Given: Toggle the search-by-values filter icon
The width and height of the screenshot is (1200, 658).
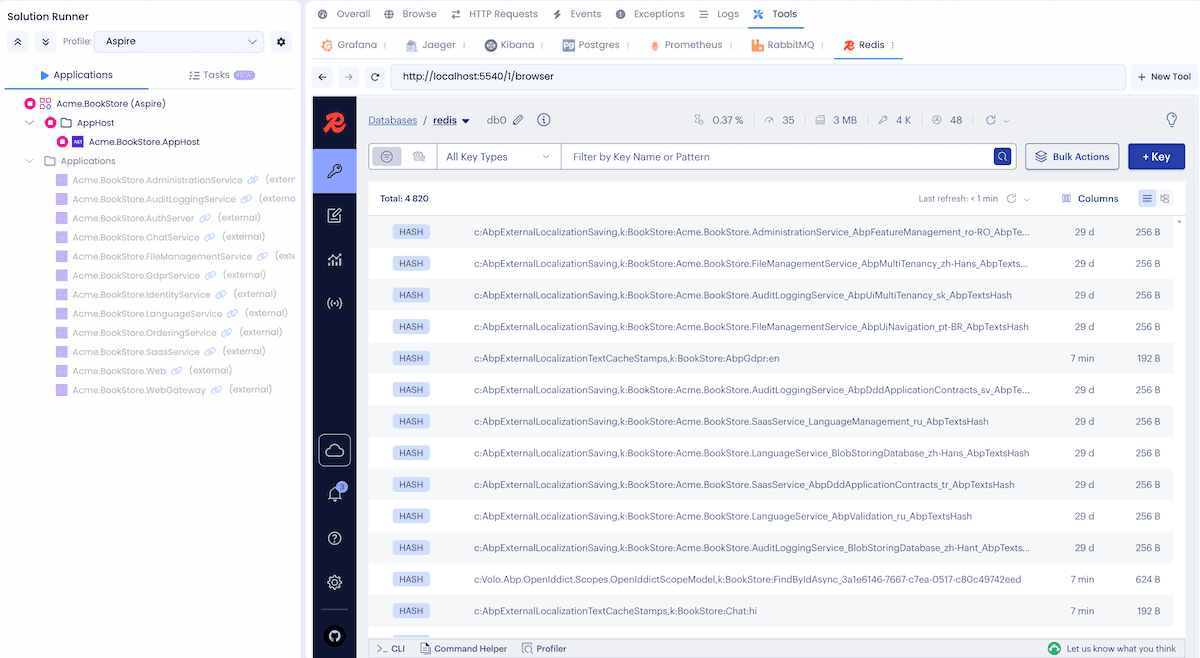Looking at the screenshot, I should (419, 156).
